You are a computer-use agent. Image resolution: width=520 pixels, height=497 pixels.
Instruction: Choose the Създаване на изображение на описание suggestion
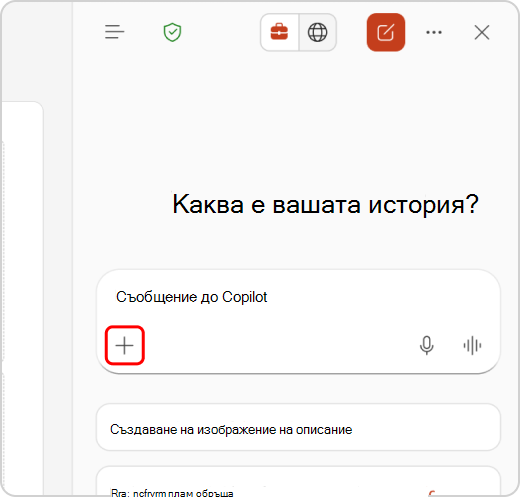click(x=298, y=427)
